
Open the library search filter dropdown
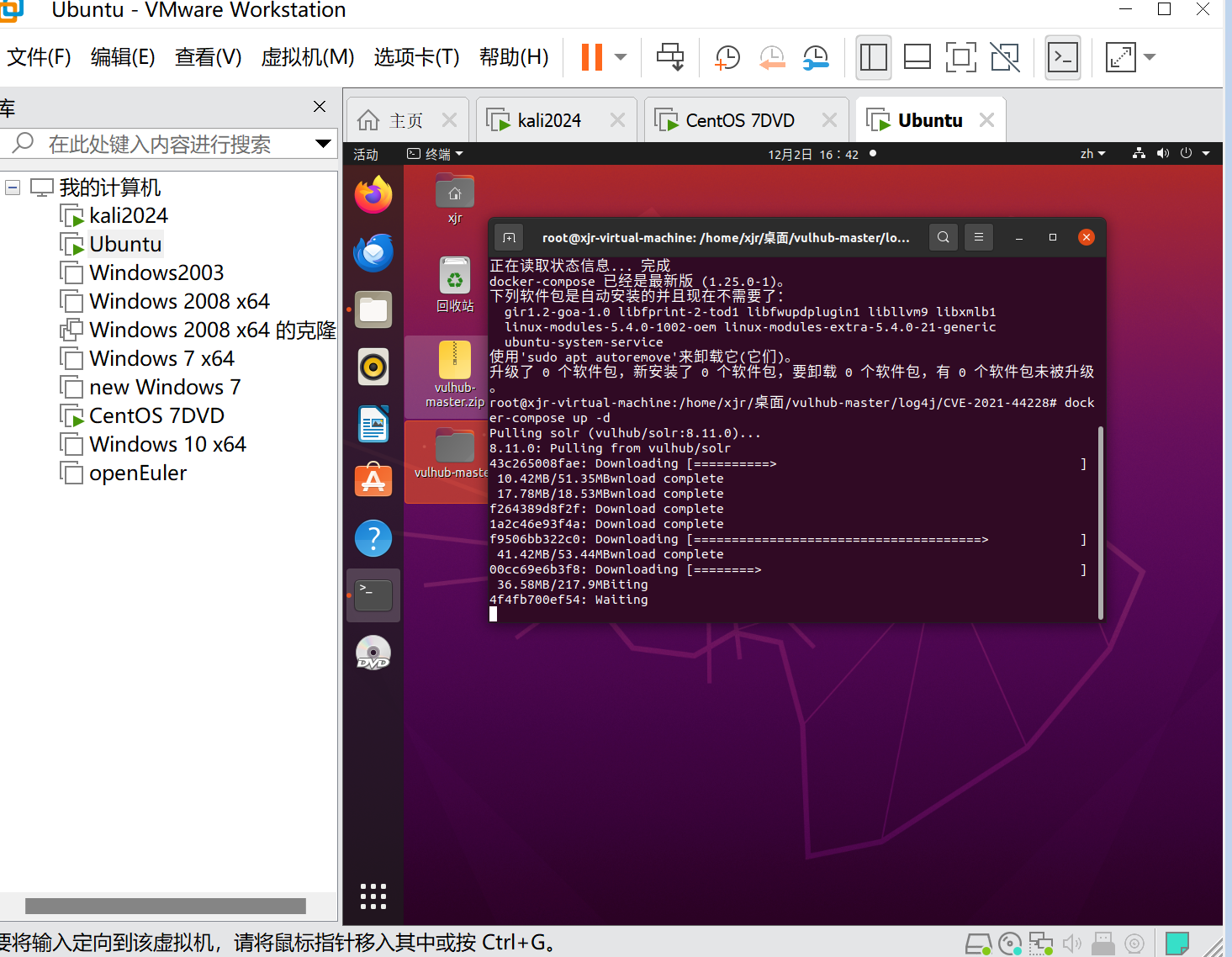(x=323, y=144)
